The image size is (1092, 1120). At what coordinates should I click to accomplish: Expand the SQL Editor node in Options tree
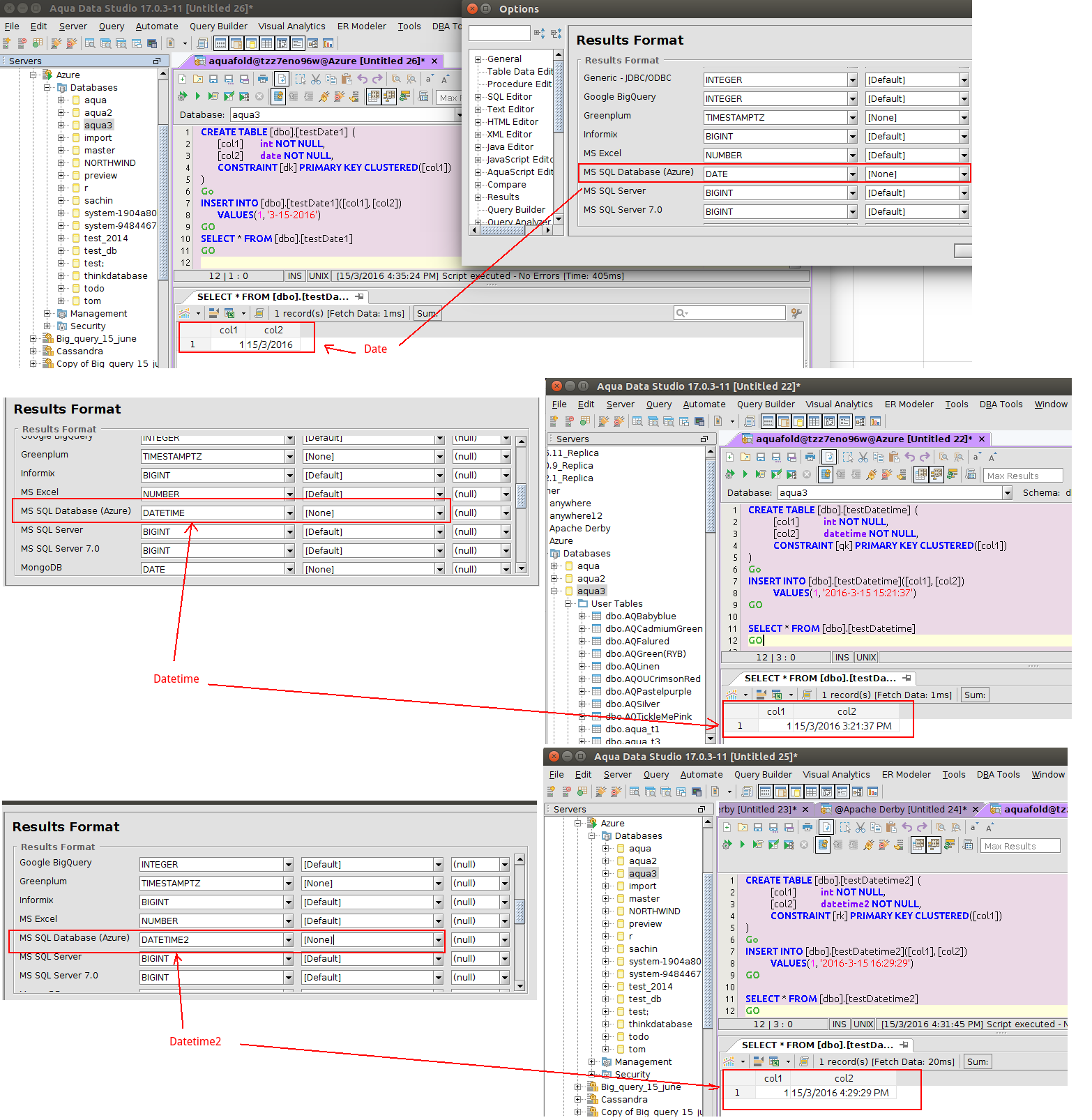(478, 97)
